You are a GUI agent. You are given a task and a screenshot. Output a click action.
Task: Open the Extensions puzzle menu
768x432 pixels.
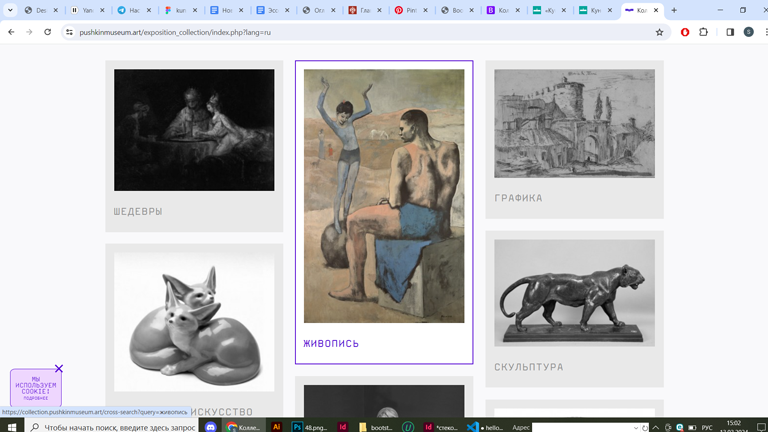coord(703,32)
